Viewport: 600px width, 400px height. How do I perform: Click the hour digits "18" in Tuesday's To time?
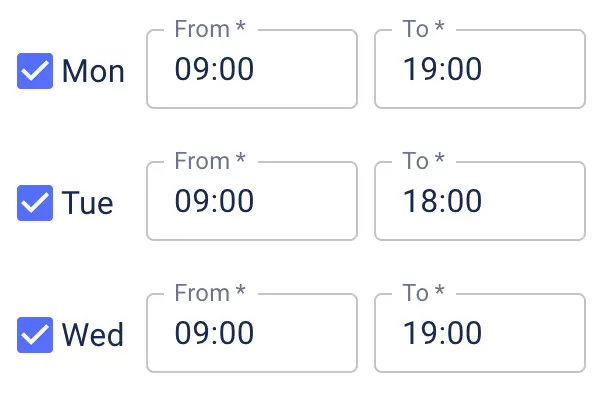pos(418,202)
